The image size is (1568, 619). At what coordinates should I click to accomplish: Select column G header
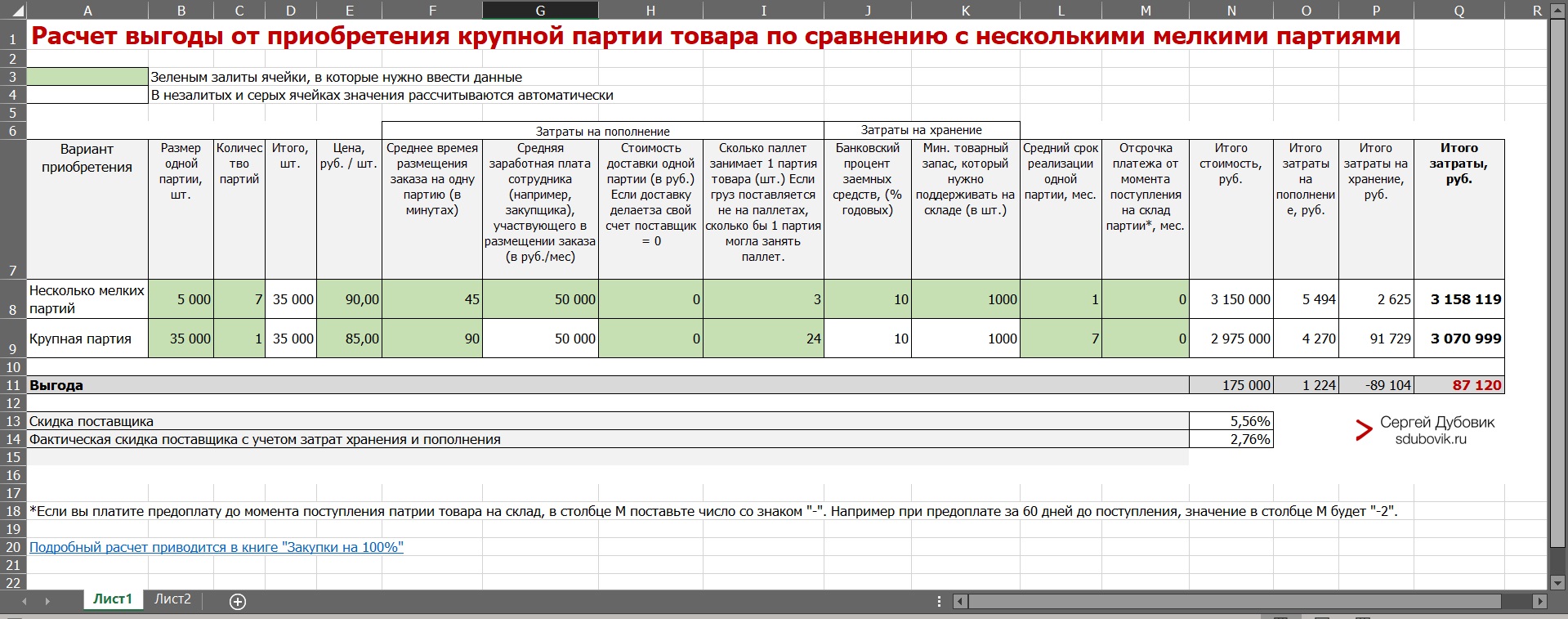(540, 11)
